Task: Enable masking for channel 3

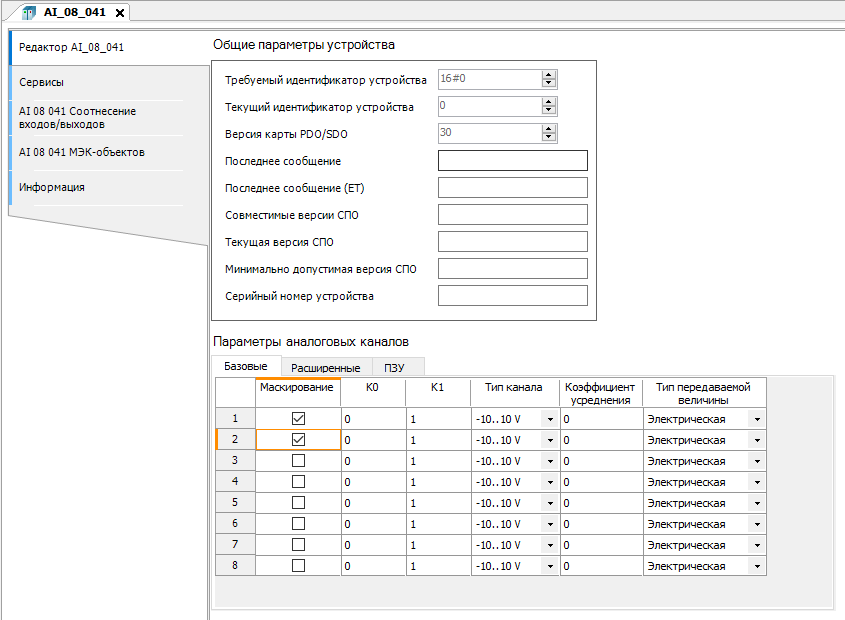Action: click(x=298, y=461)
